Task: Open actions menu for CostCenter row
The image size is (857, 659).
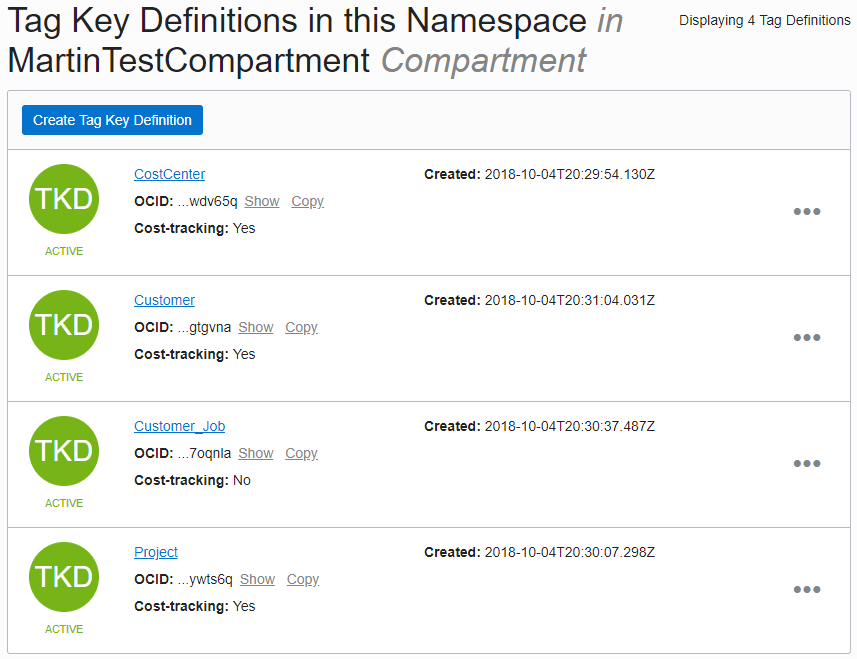Action: 806,212
